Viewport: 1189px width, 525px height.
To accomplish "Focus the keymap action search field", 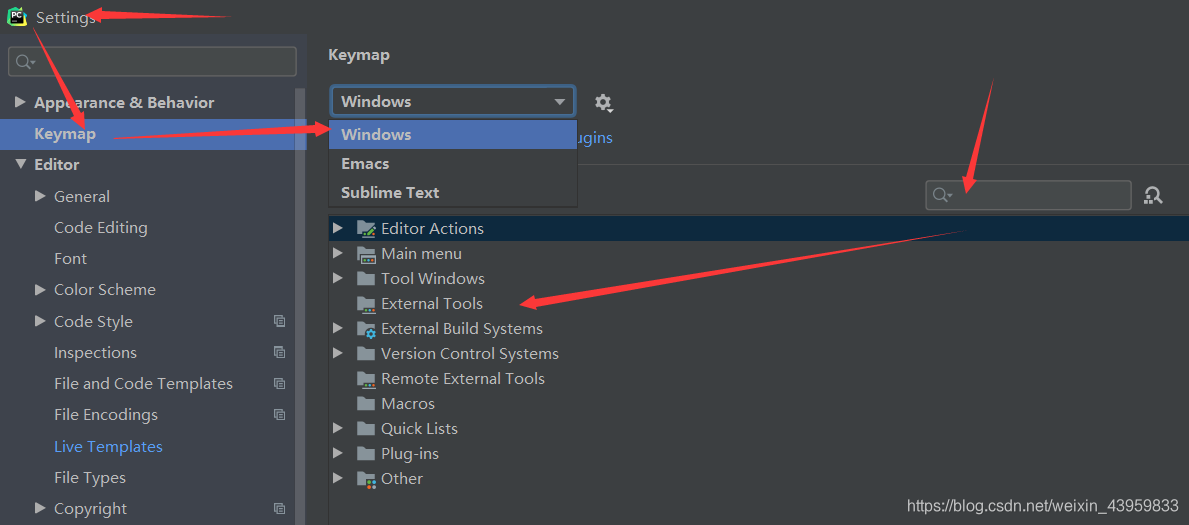I will point(1028,196).
